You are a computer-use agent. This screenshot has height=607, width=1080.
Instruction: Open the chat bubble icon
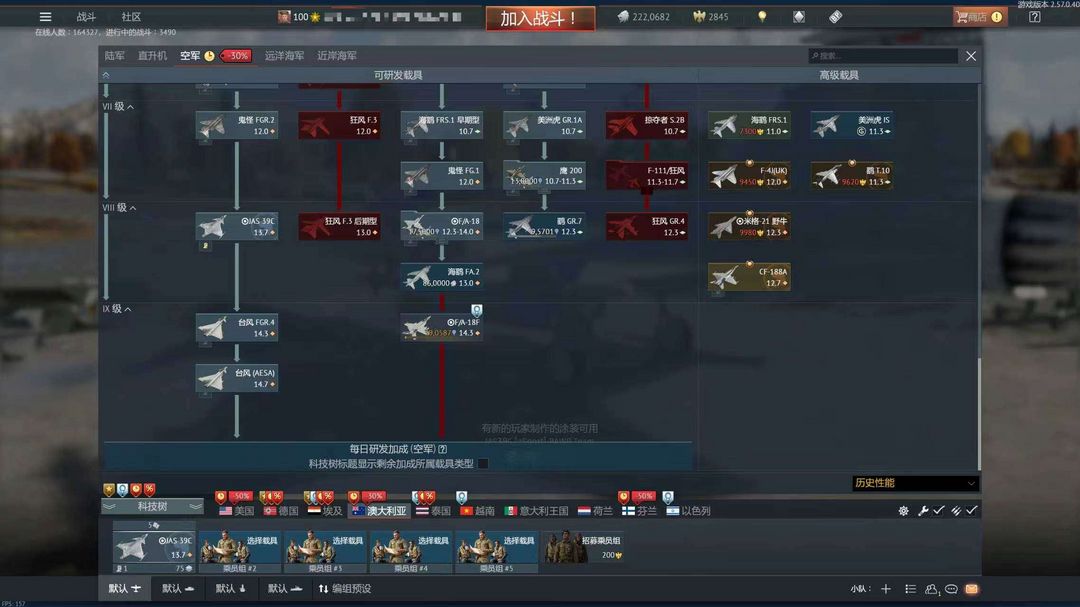click(951, 589)
